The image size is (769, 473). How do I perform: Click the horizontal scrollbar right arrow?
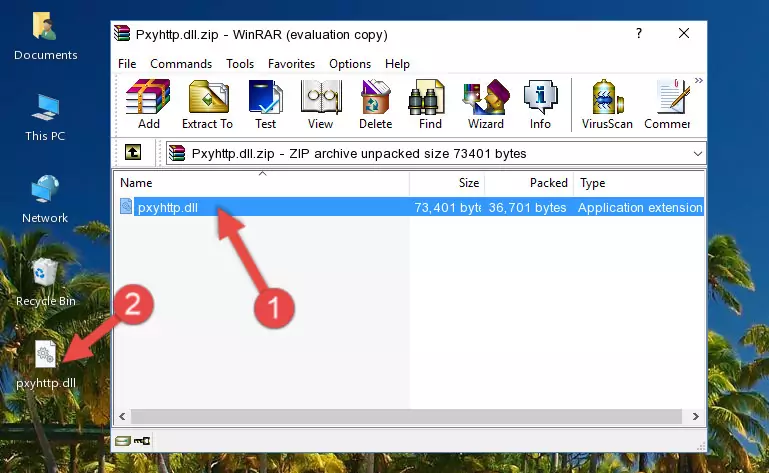(x=695, y=417)
